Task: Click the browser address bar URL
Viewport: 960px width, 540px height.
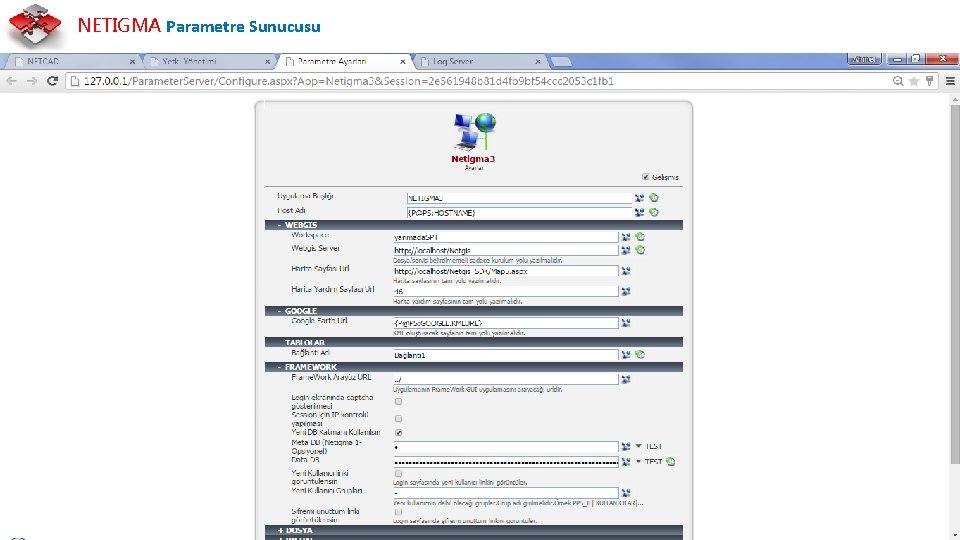Action: [349, 81]
